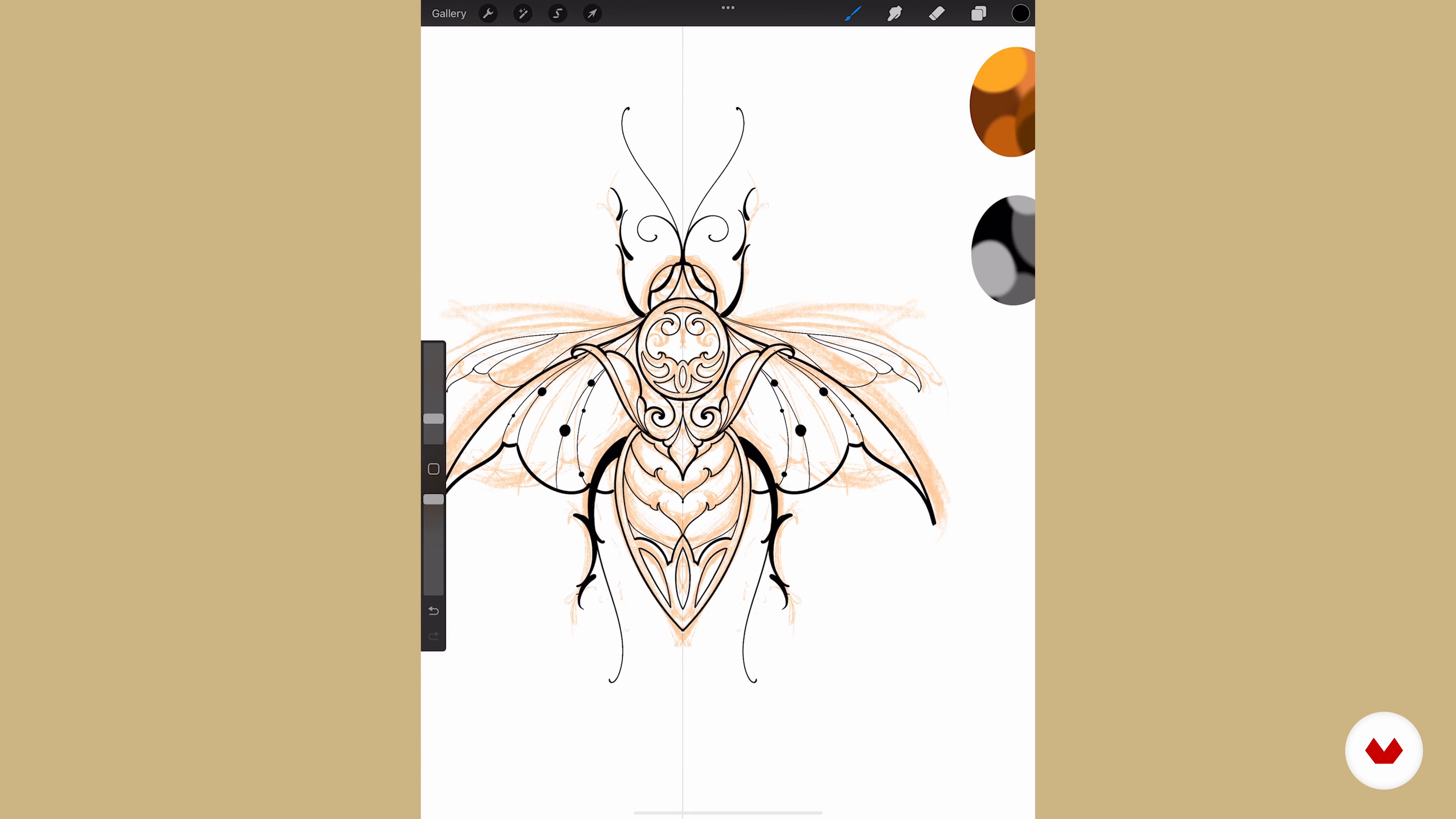1456x819 pixels.
Task: Open the Adjustments magic wand menu
Action: tap(523, 14)
